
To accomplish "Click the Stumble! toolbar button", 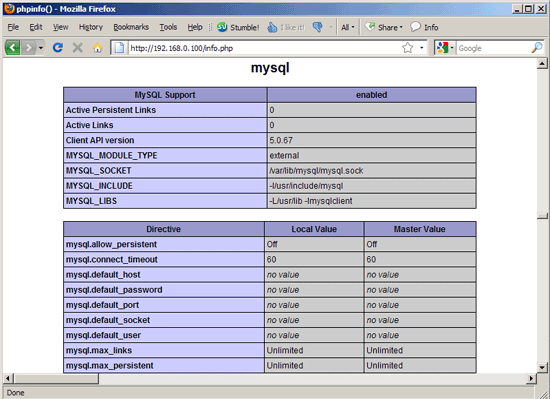I will [x=238, y=27].
